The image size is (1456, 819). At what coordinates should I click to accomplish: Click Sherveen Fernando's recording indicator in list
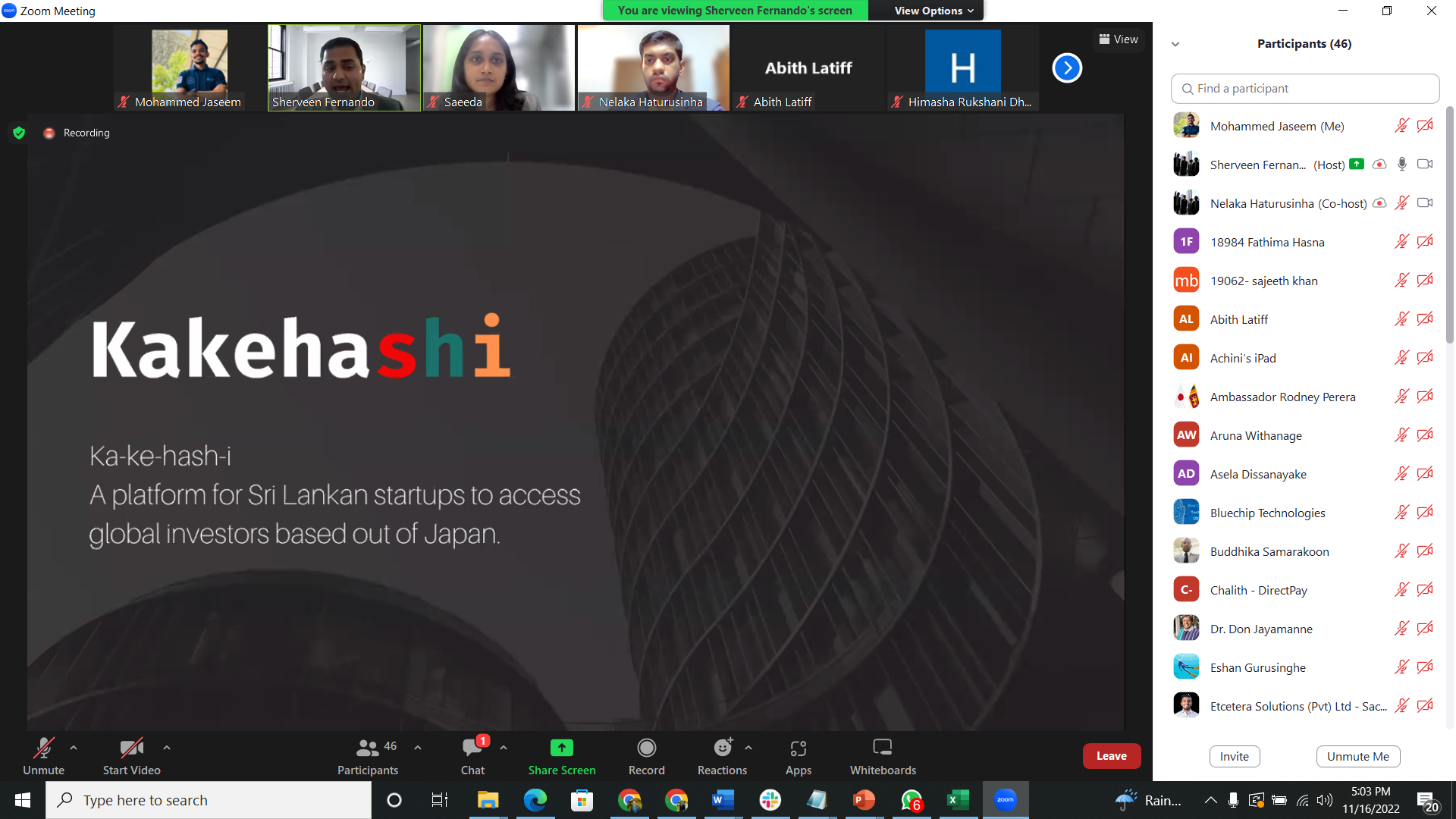coord(1379,165)
